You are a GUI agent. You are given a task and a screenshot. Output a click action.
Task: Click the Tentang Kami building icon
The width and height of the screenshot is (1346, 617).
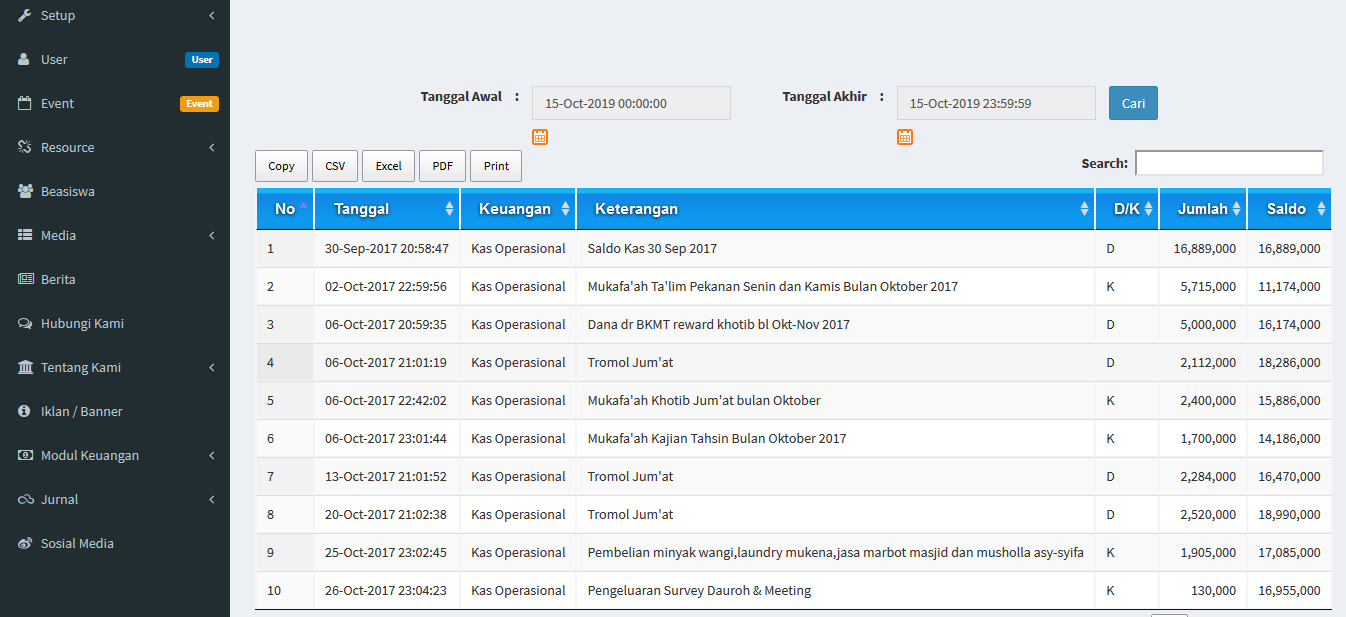pyautogui.click(x=26, y=367)
